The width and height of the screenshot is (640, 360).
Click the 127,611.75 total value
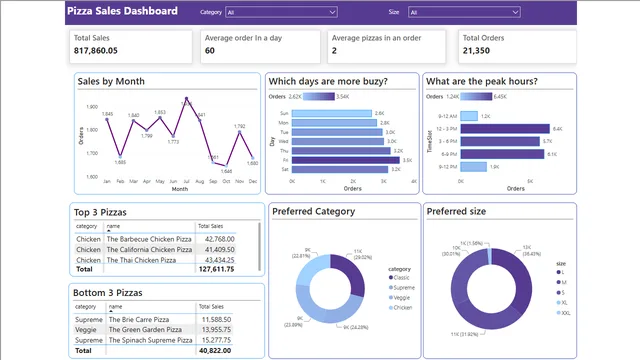point(216,269)
